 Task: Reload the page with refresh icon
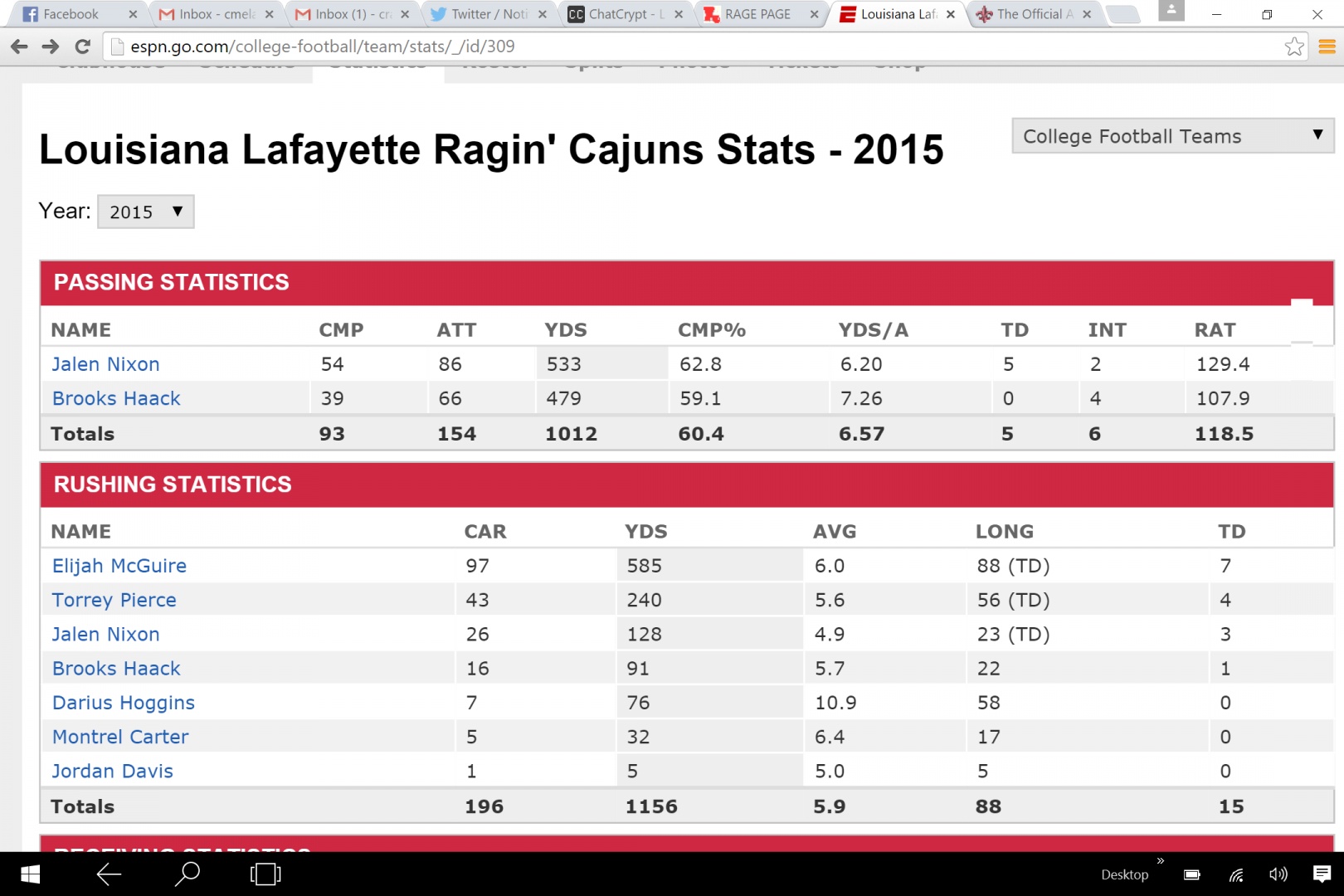[82, 46]
